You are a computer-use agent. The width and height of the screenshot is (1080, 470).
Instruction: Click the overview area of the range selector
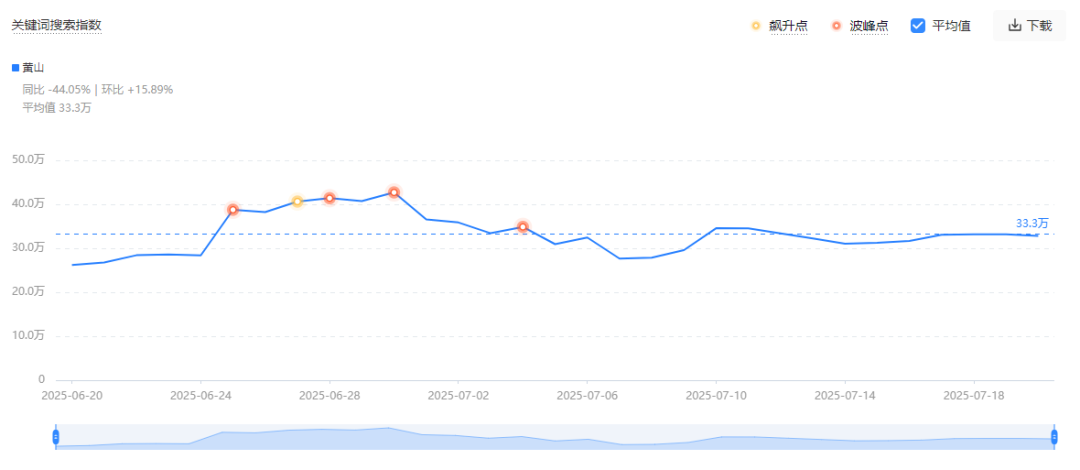click(554, 437)
